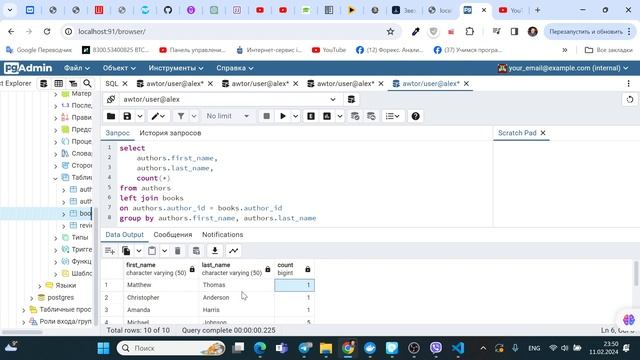Open the macros list menu
The width and height of the screenshot is (640, 360).
click(x=392, y=116)
